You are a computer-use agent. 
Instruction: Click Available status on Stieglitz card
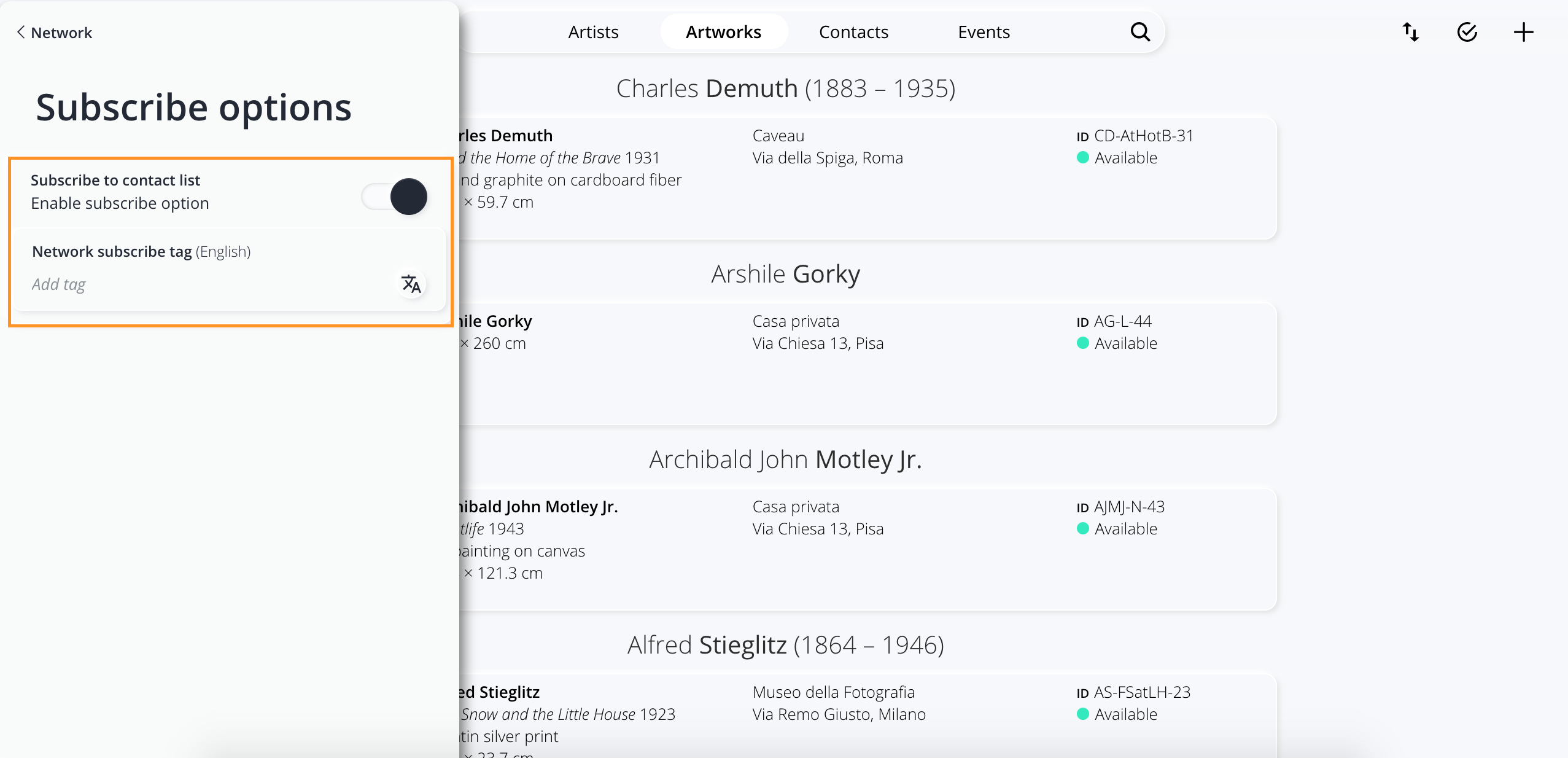pyautogui.click(x=1117, y=714)
